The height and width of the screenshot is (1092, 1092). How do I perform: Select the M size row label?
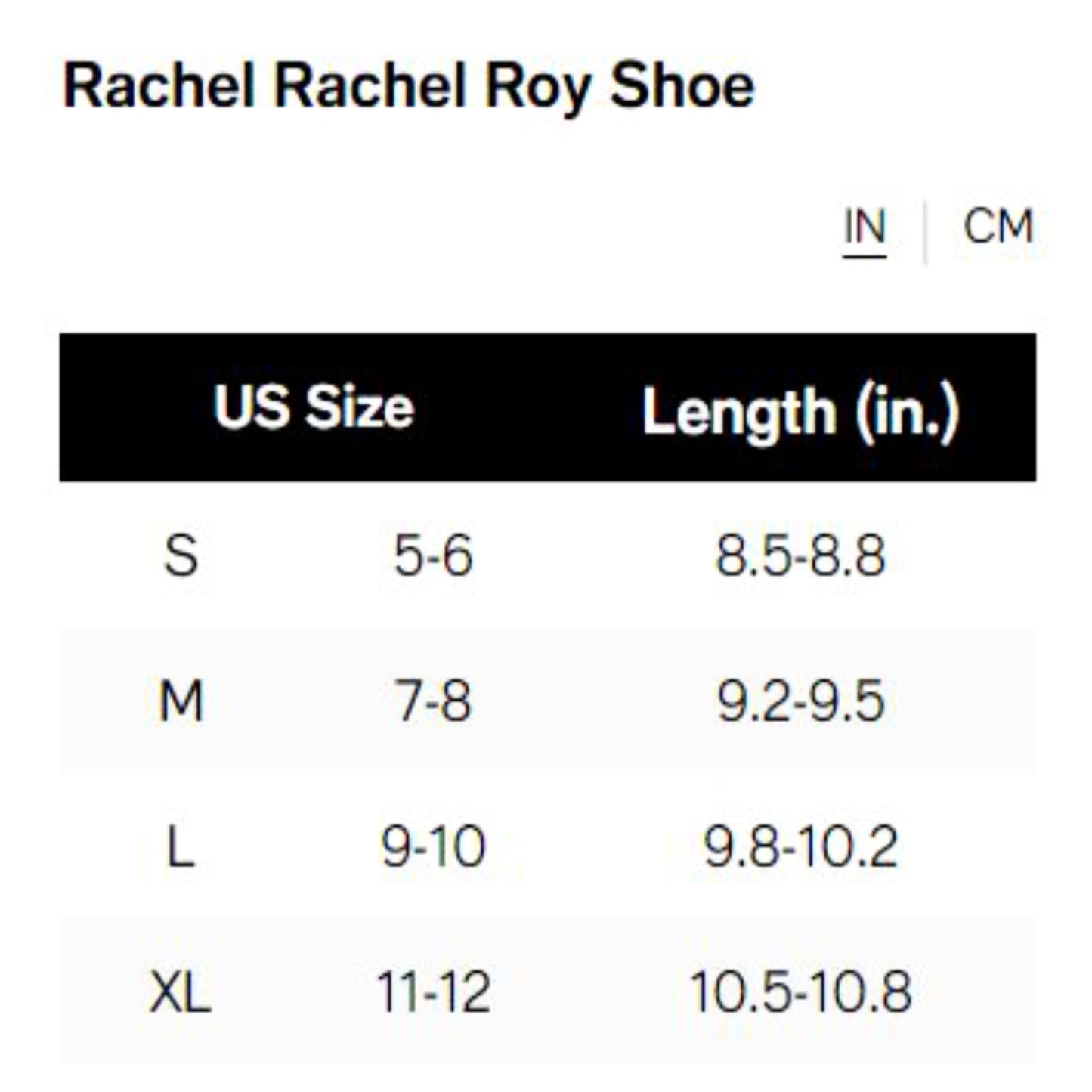click(x=181, y=701)
